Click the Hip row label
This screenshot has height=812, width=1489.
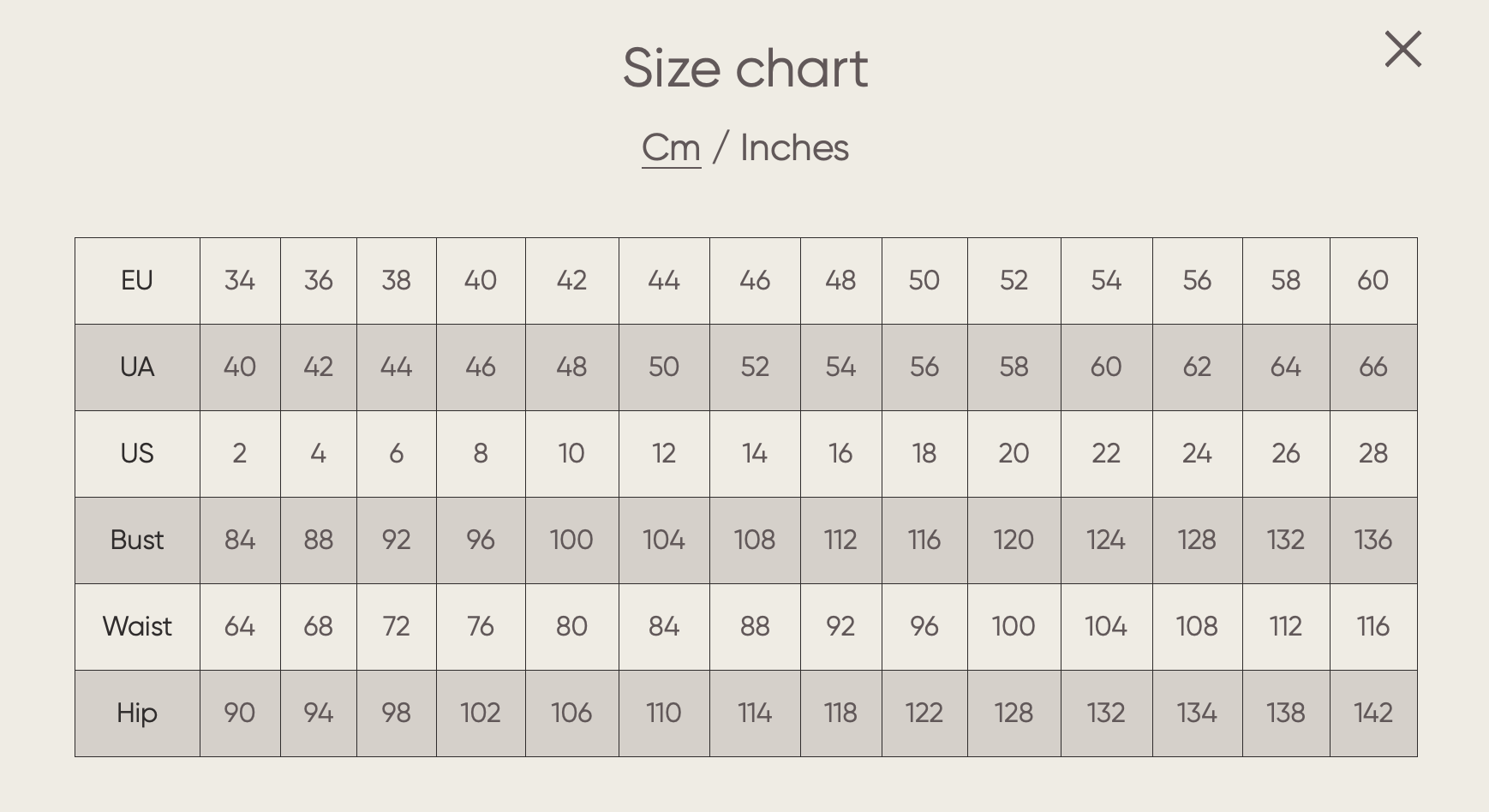point(137,713)
